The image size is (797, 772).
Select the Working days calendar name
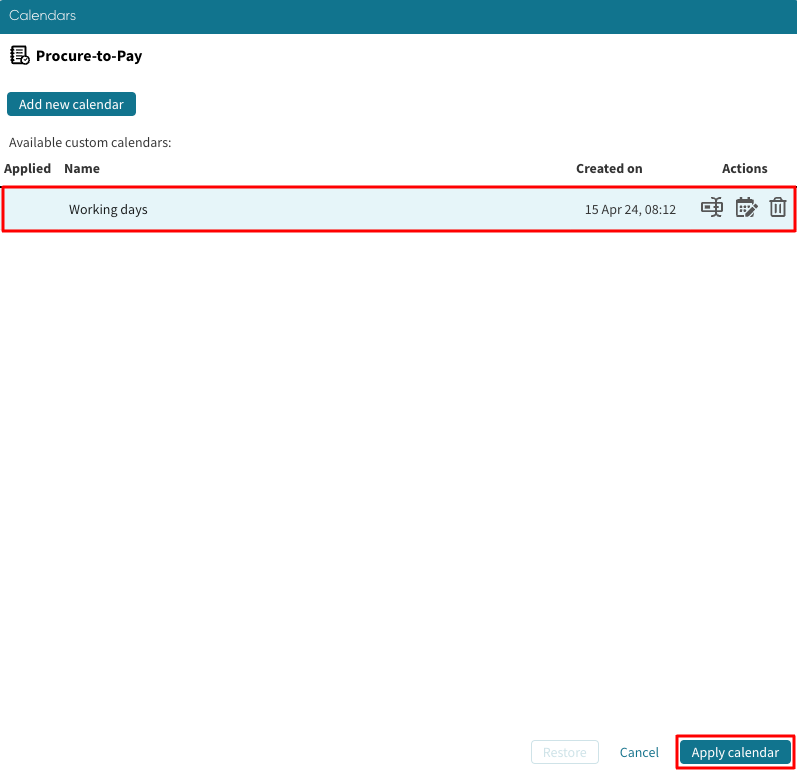108,209
